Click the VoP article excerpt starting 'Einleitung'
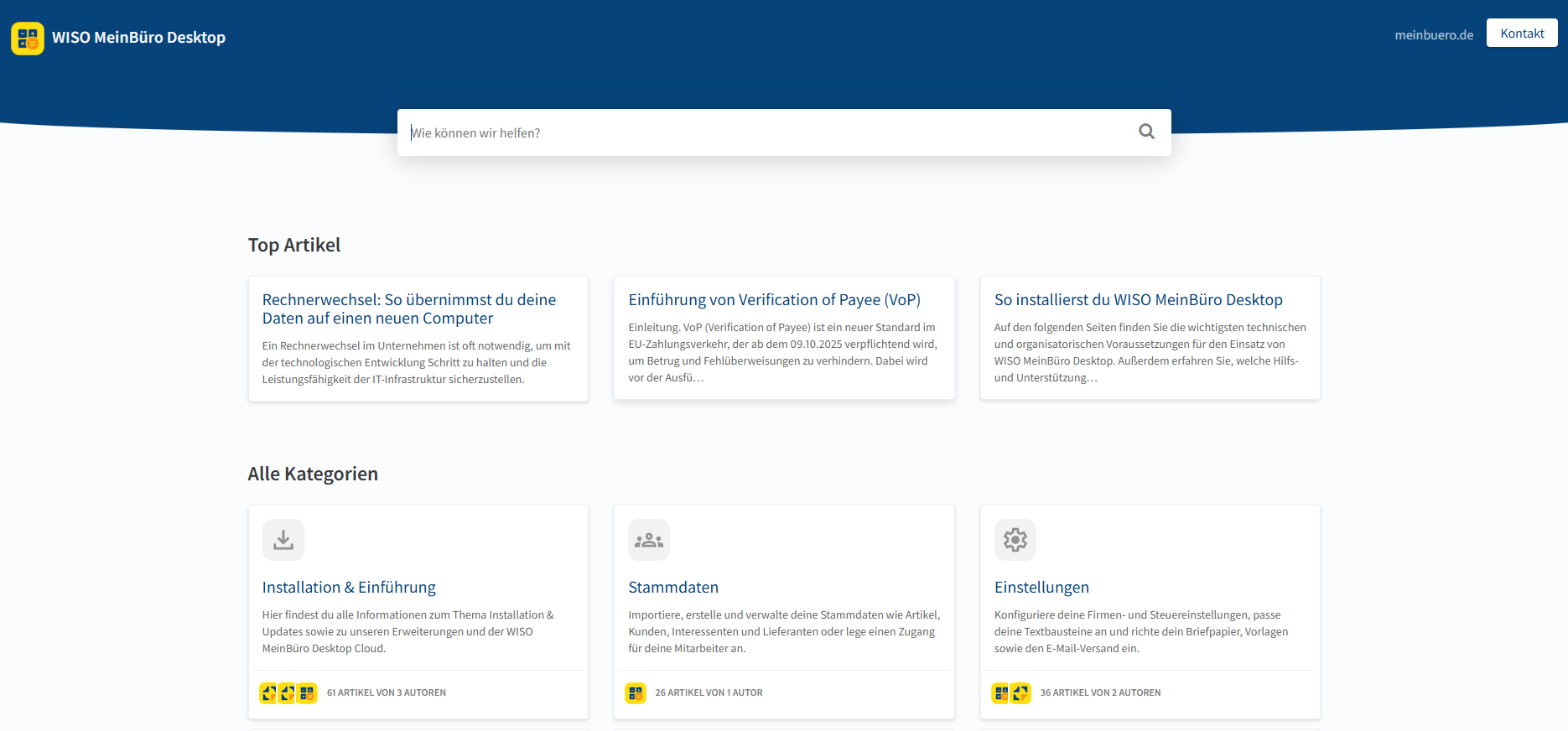Viewport: 1568px width, 731px height. tap(783, 353)
